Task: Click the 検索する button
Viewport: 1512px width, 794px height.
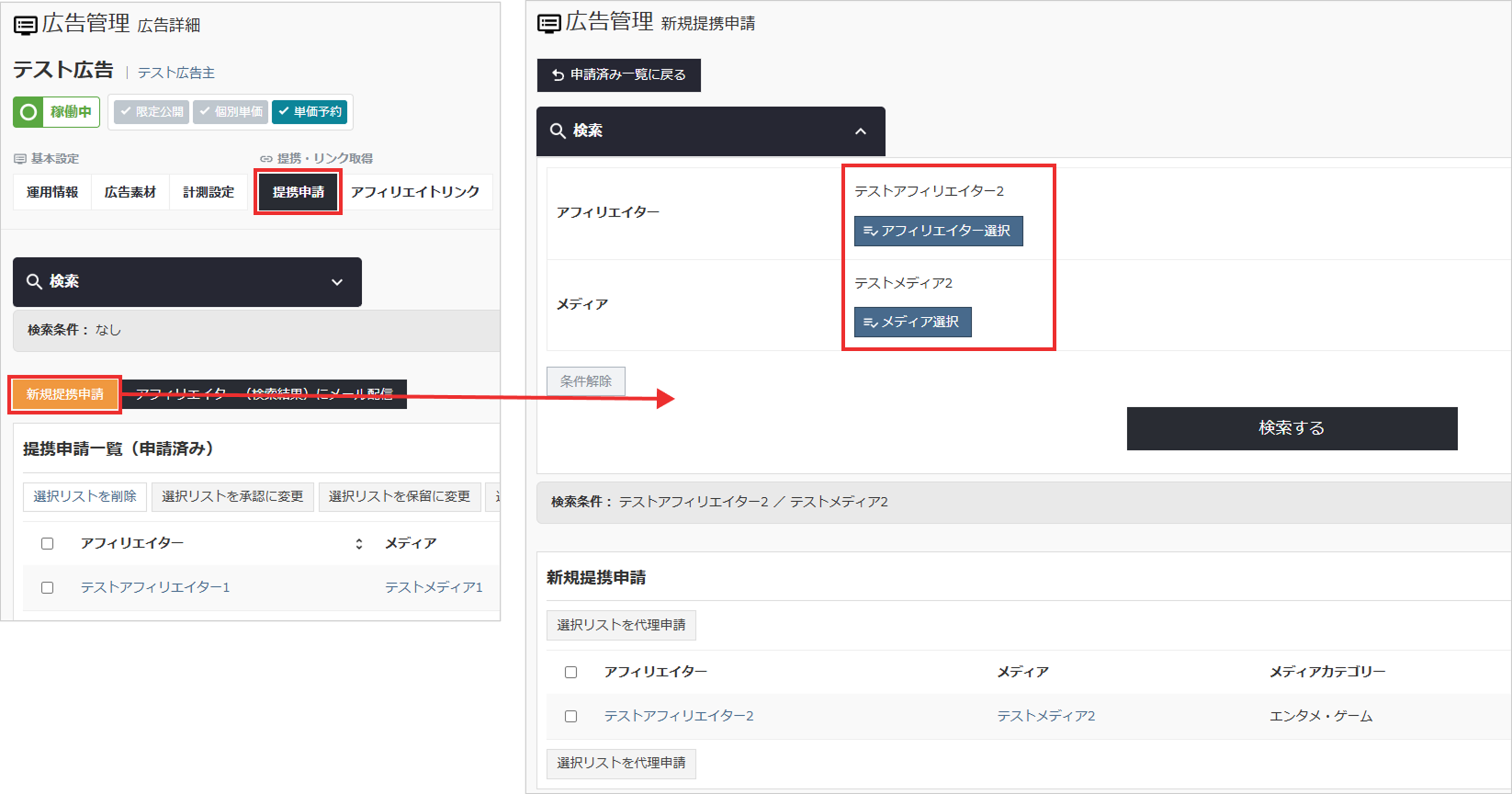Action: [x=1292, y=428]
